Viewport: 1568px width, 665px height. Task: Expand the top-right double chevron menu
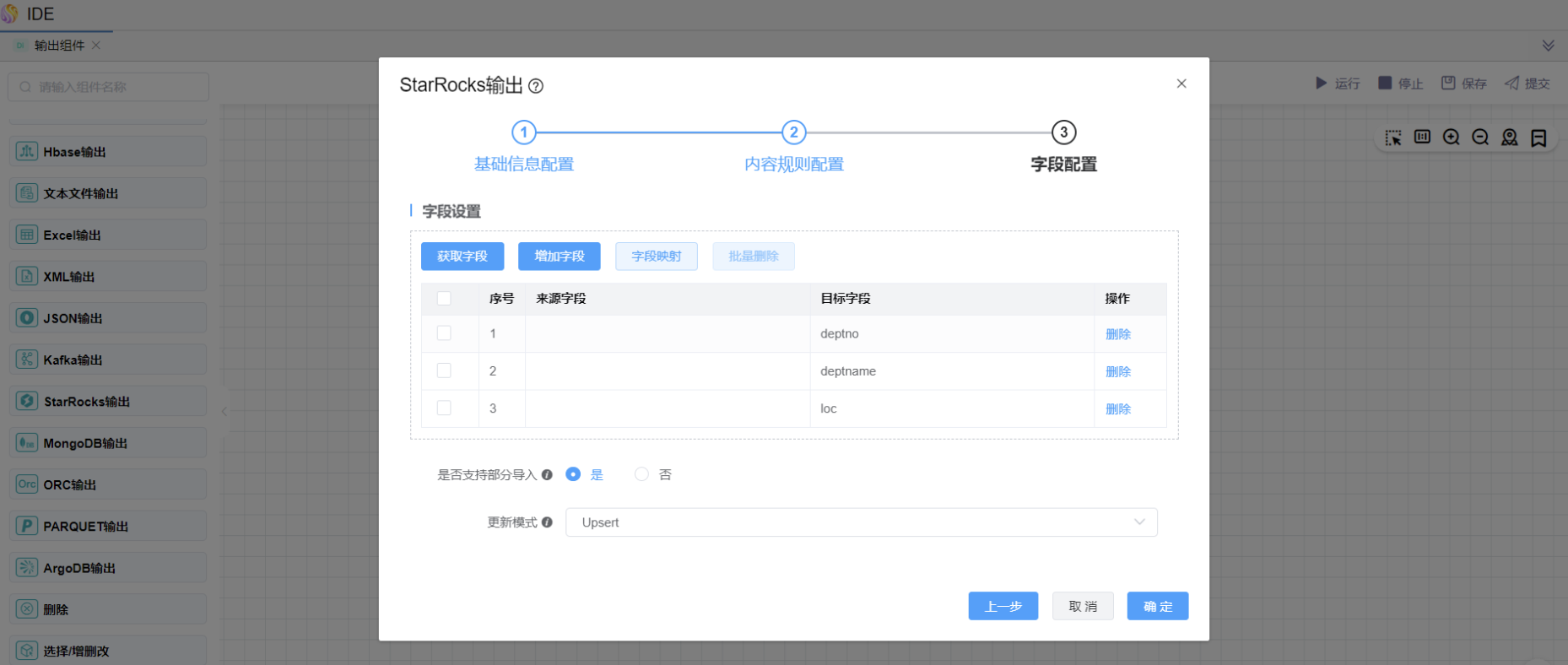[x=1548, y=46]
